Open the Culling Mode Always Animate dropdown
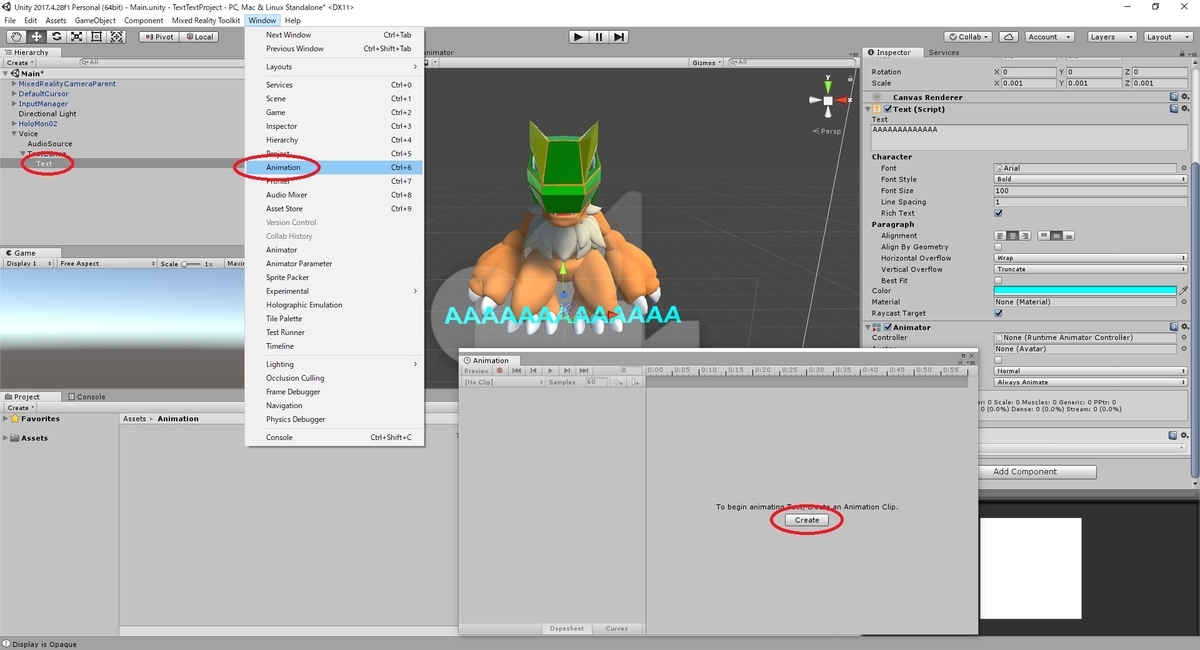The height and width of the screenshot is (650, 1200). (1090, 382)
